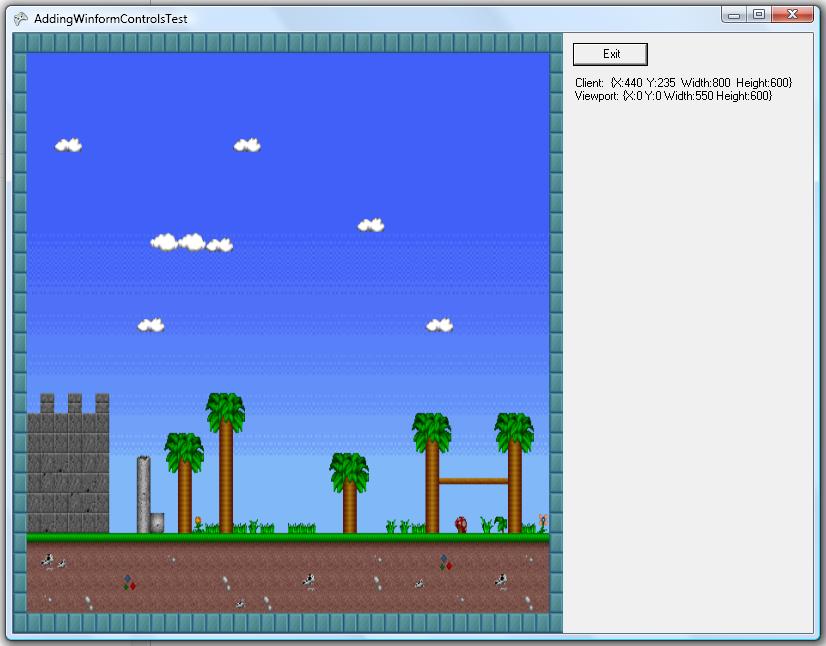Screen dimensions: 826x646
Task: Click the Client coordinates text line
Action: pos(683,83)
